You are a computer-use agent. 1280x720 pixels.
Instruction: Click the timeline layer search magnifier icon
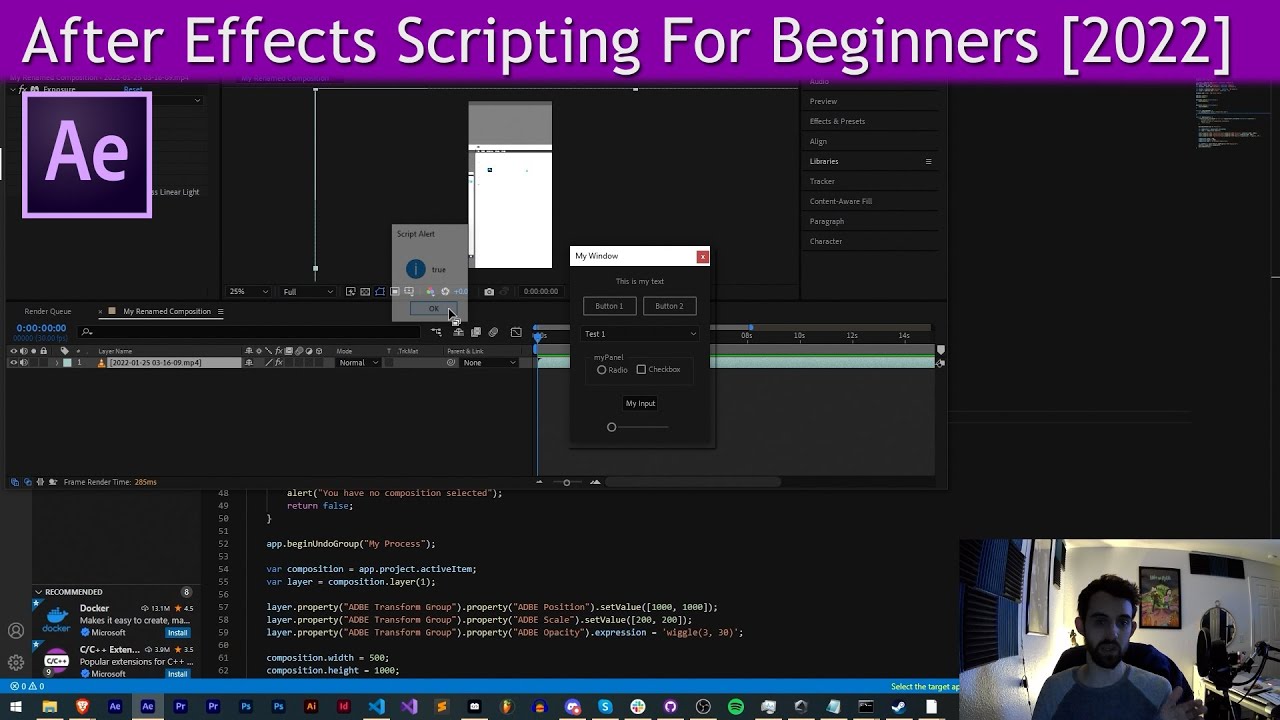coord(88,332)
